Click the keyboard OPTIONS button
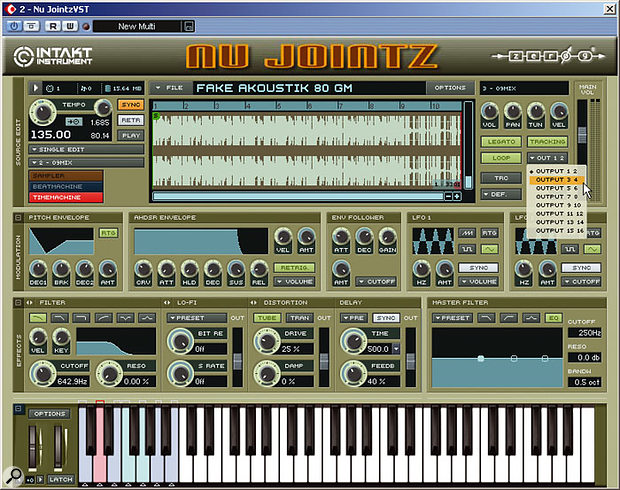 (49, 414)
